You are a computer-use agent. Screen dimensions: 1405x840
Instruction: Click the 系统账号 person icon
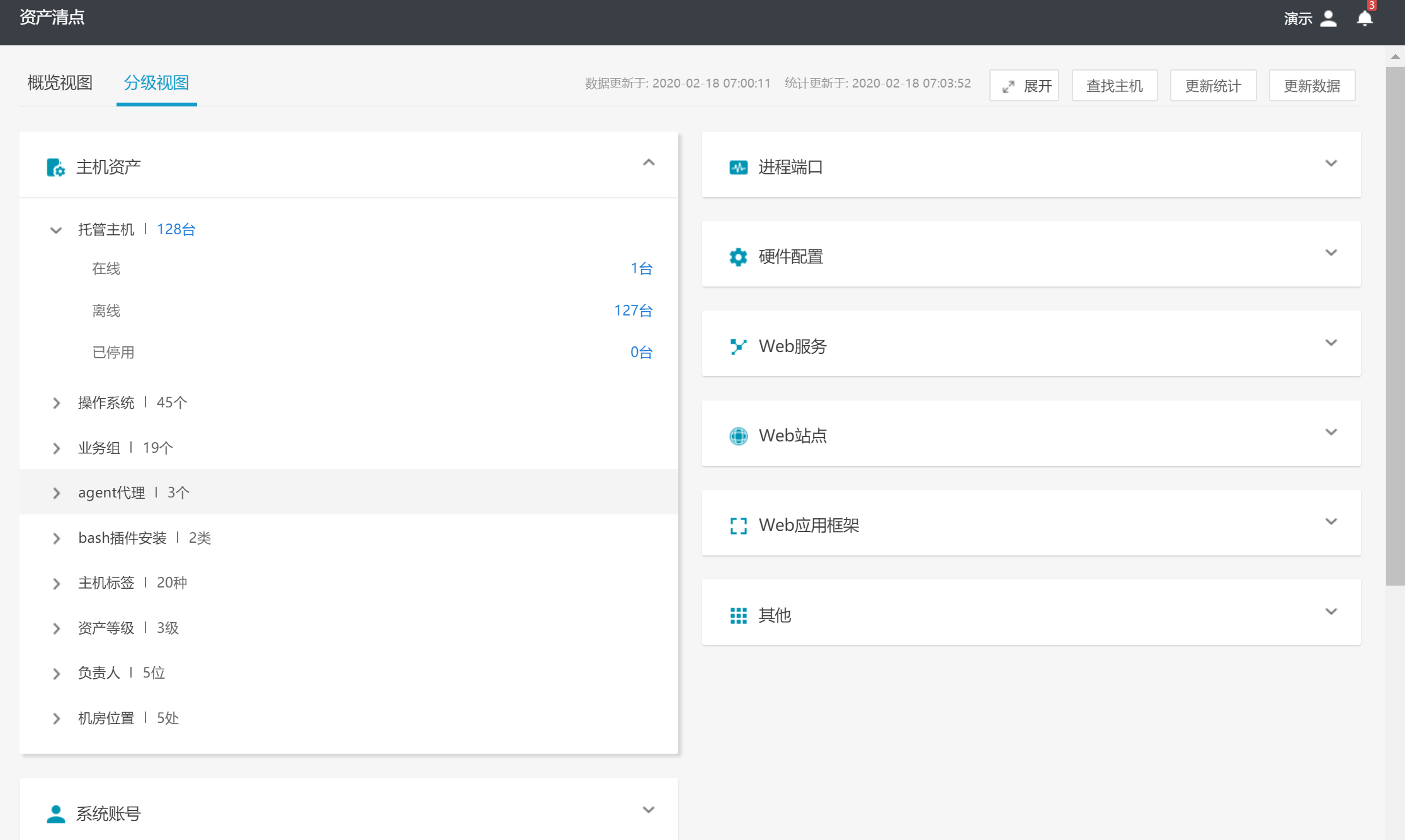coord(55,814)
